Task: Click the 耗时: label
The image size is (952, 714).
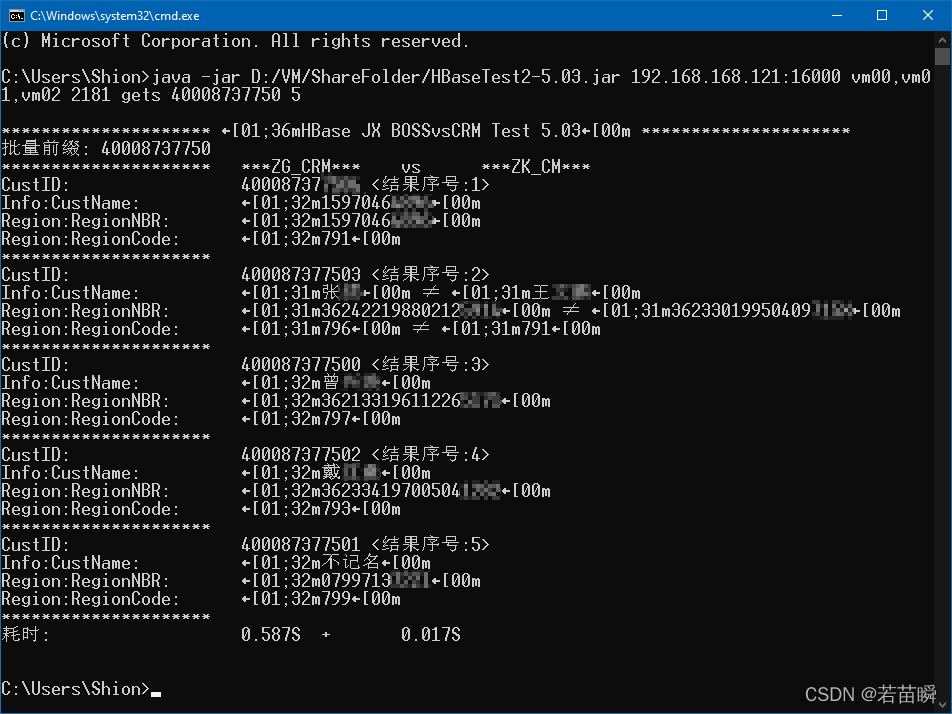Action: [26, 634]
